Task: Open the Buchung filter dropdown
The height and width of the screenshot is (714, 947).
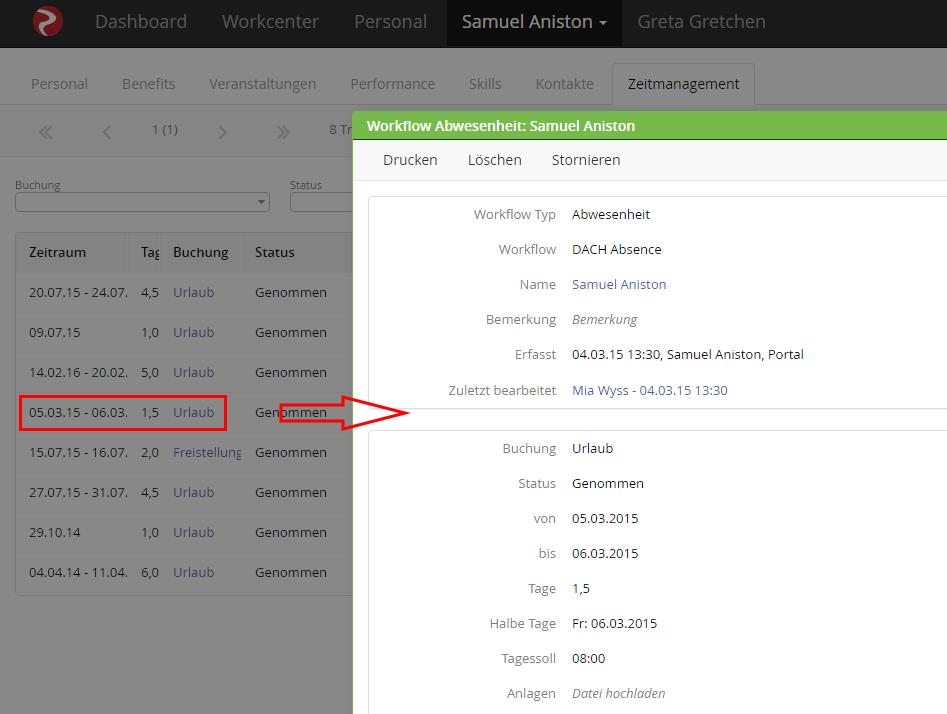Action: click(143, 202)
